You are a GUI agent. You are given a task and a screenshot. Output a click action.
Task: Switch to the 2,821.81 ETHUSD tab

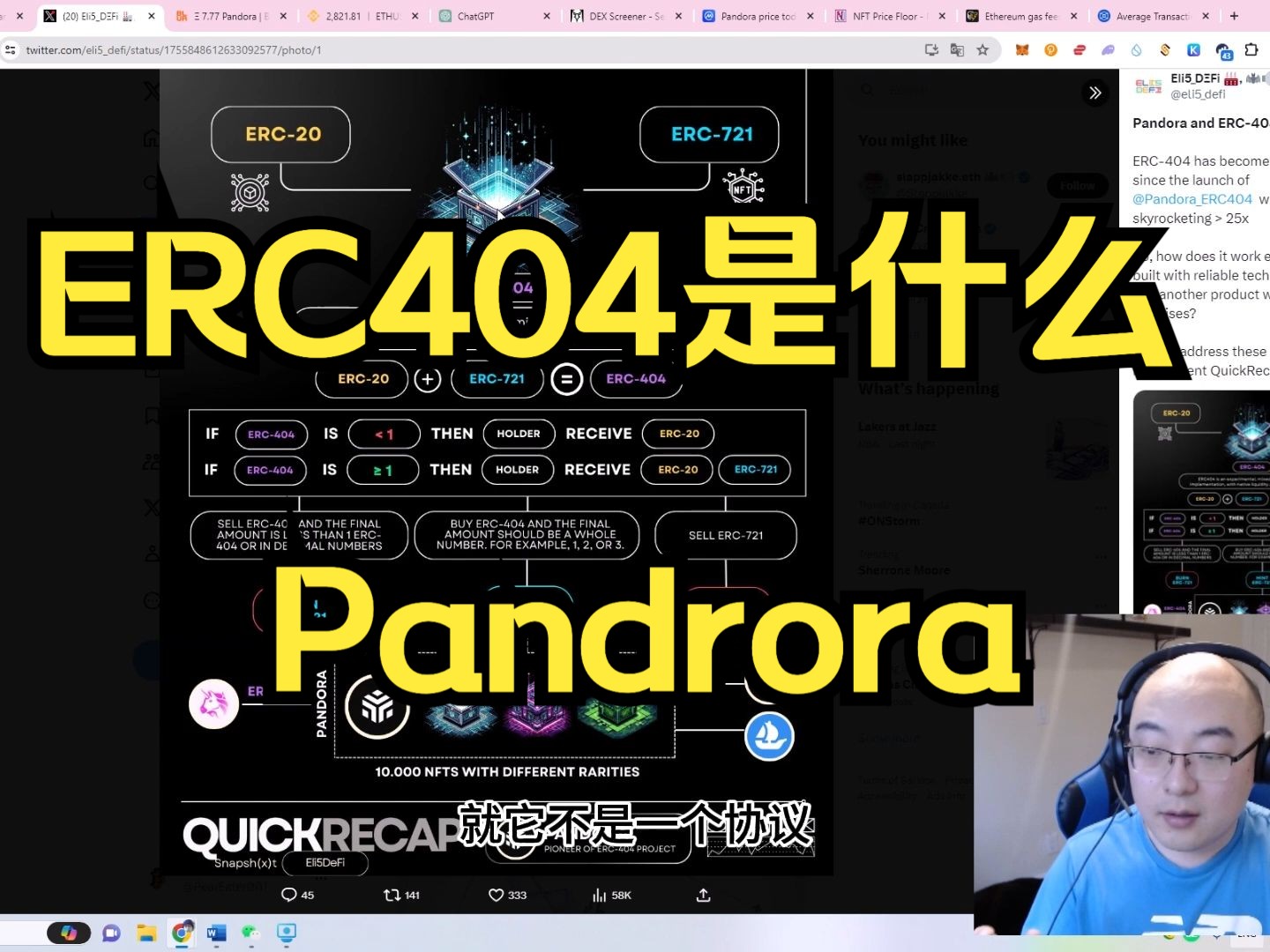[362, 16]
